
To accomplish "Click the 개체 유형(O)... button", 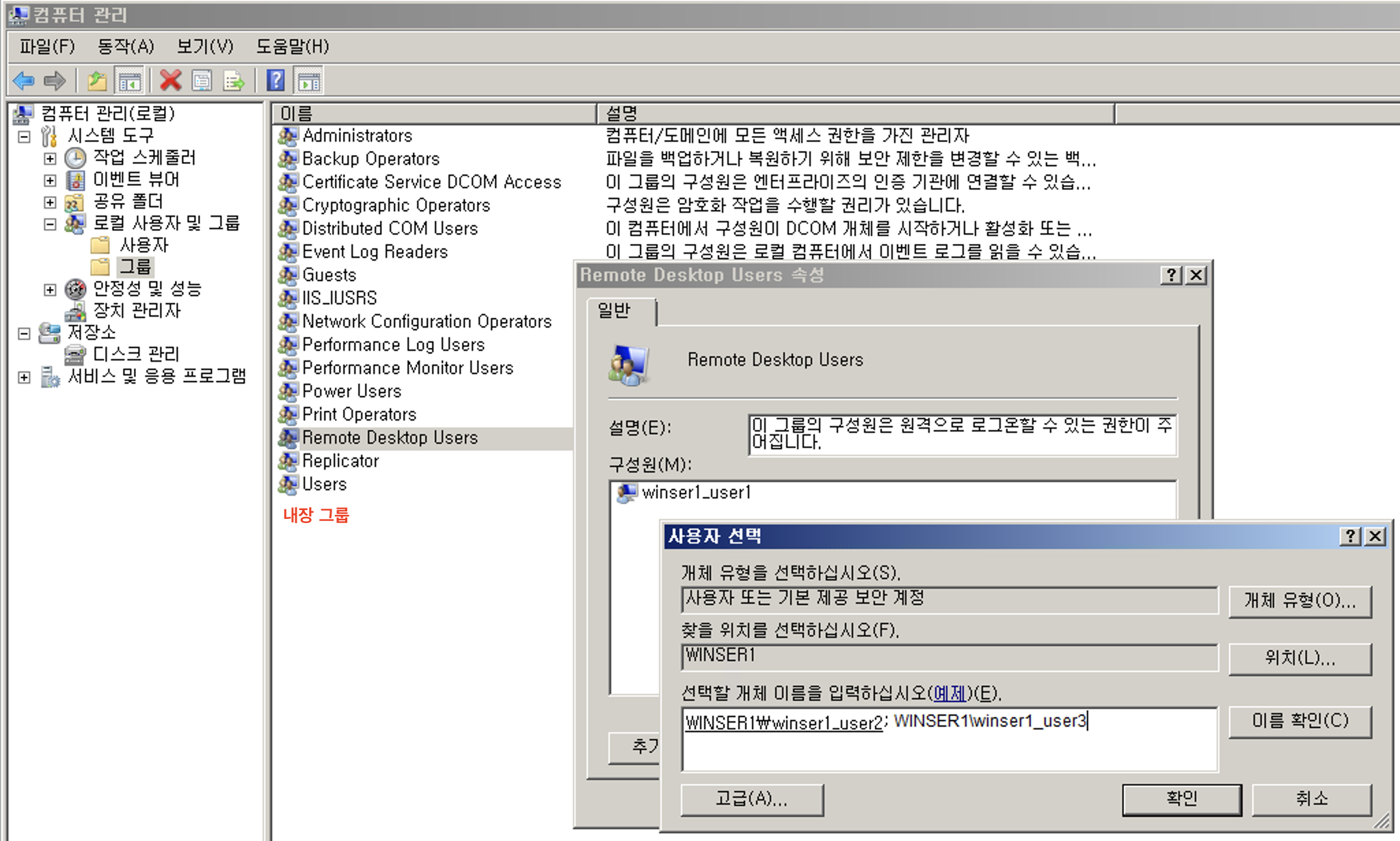I will point(1299,600).
